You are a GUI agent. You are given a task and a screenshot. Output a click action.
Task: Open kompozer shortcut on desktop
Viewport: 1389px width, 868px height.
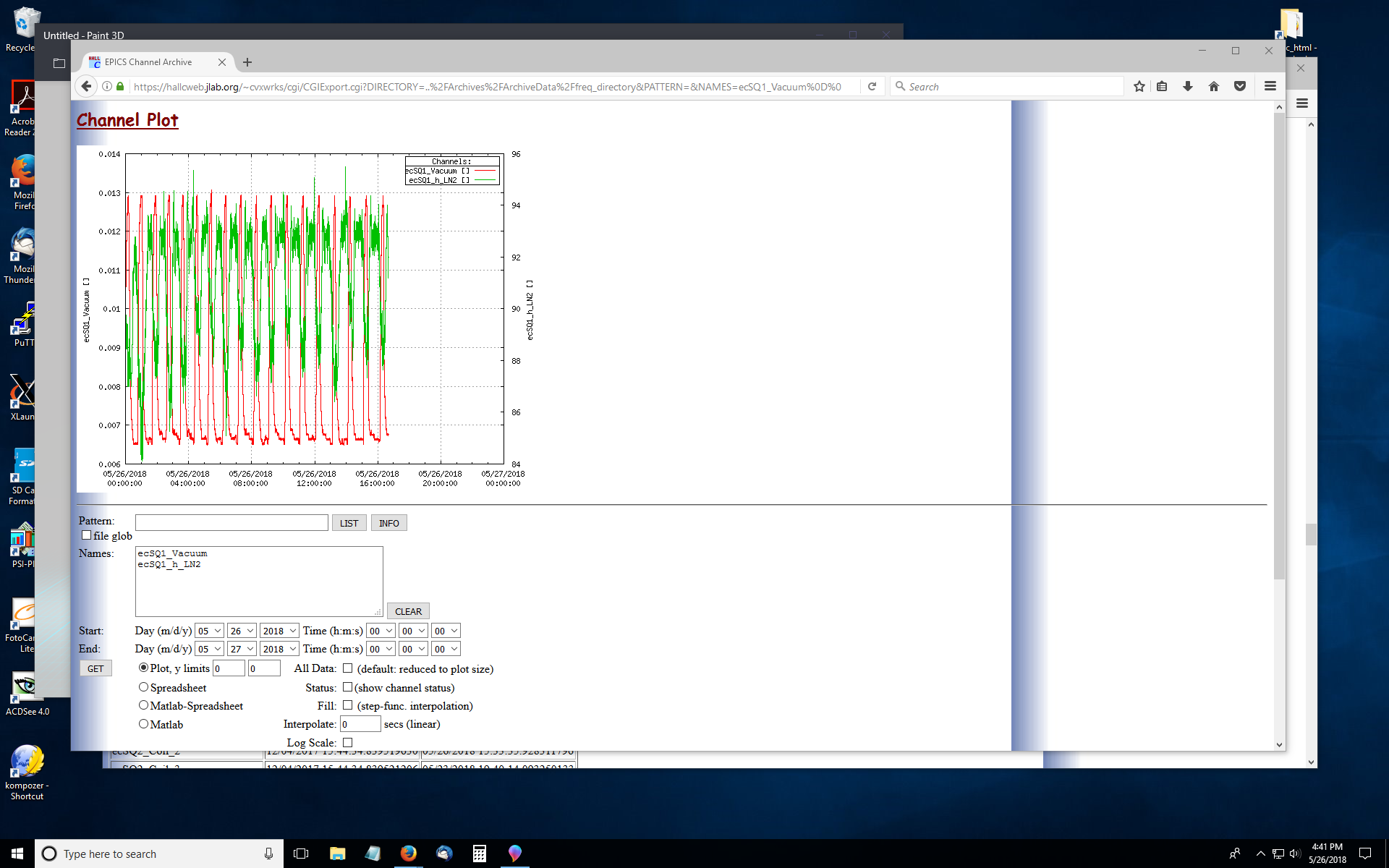point(27,773)
